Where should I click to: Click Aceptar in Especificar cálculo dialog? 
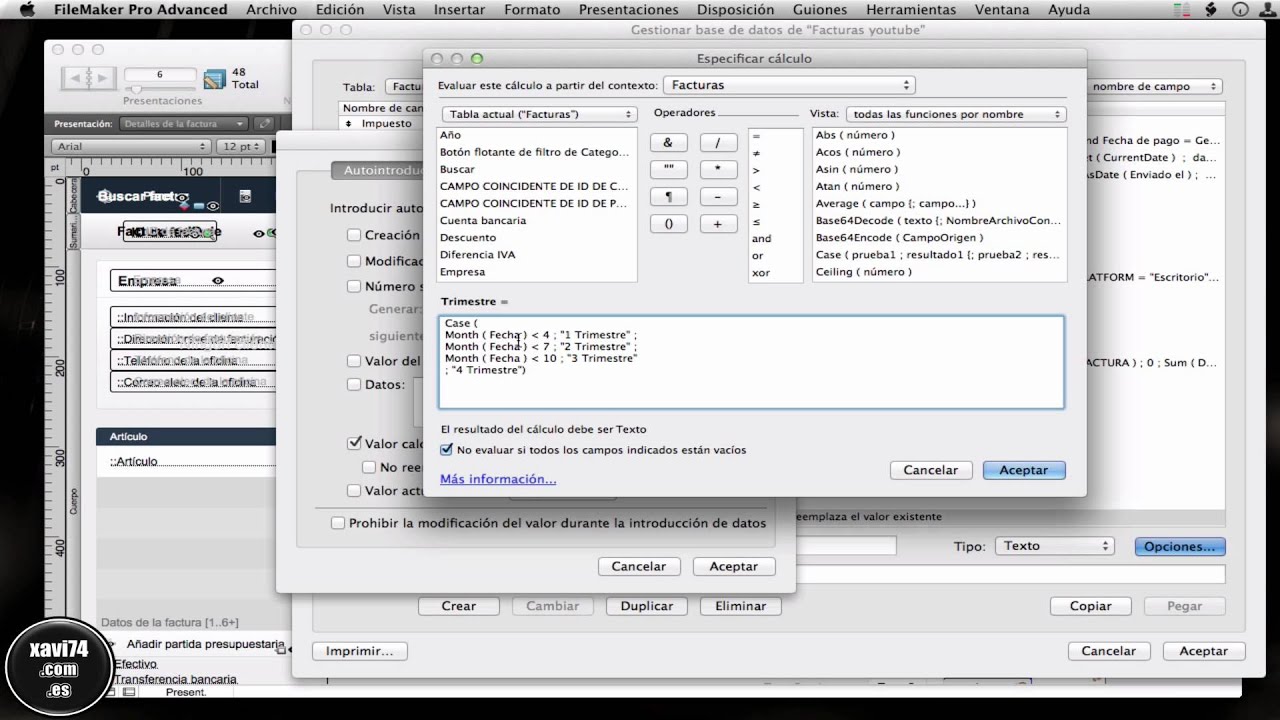pos(1024,470)
